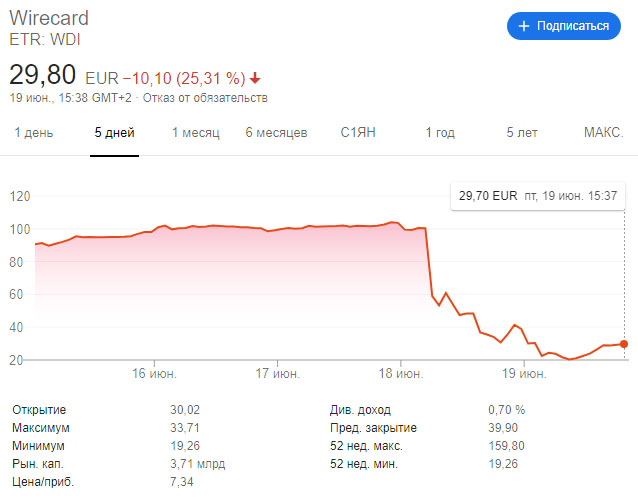Select the 1 день tab
Image resolution: width=638 pixels, height=500 pixels.
pos(34,133)
